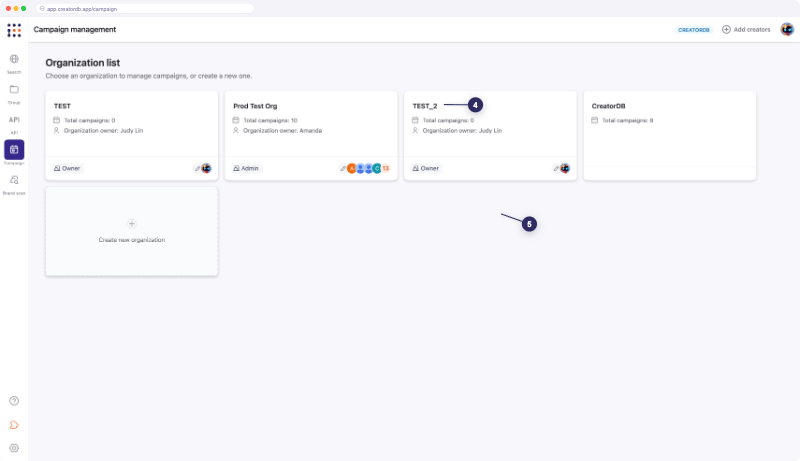Click the browser URL field
Image resolution: width=800 pixels, height=461 pixels.
tap(145, 9)
